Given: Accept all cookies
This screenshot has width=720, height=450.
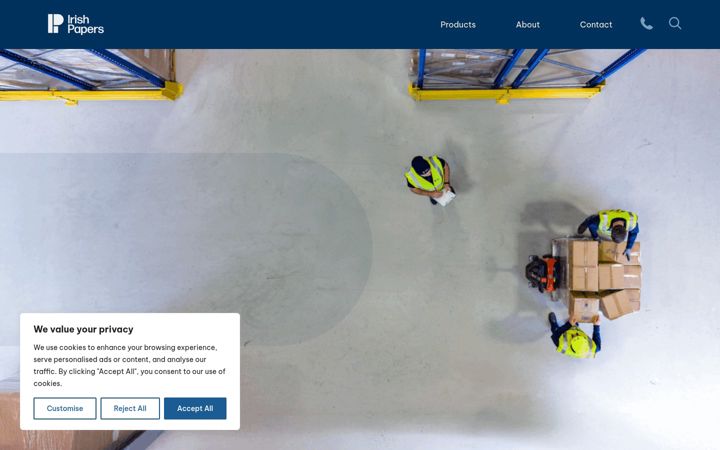Looking at the screenshot, I should tap(195, 408).
